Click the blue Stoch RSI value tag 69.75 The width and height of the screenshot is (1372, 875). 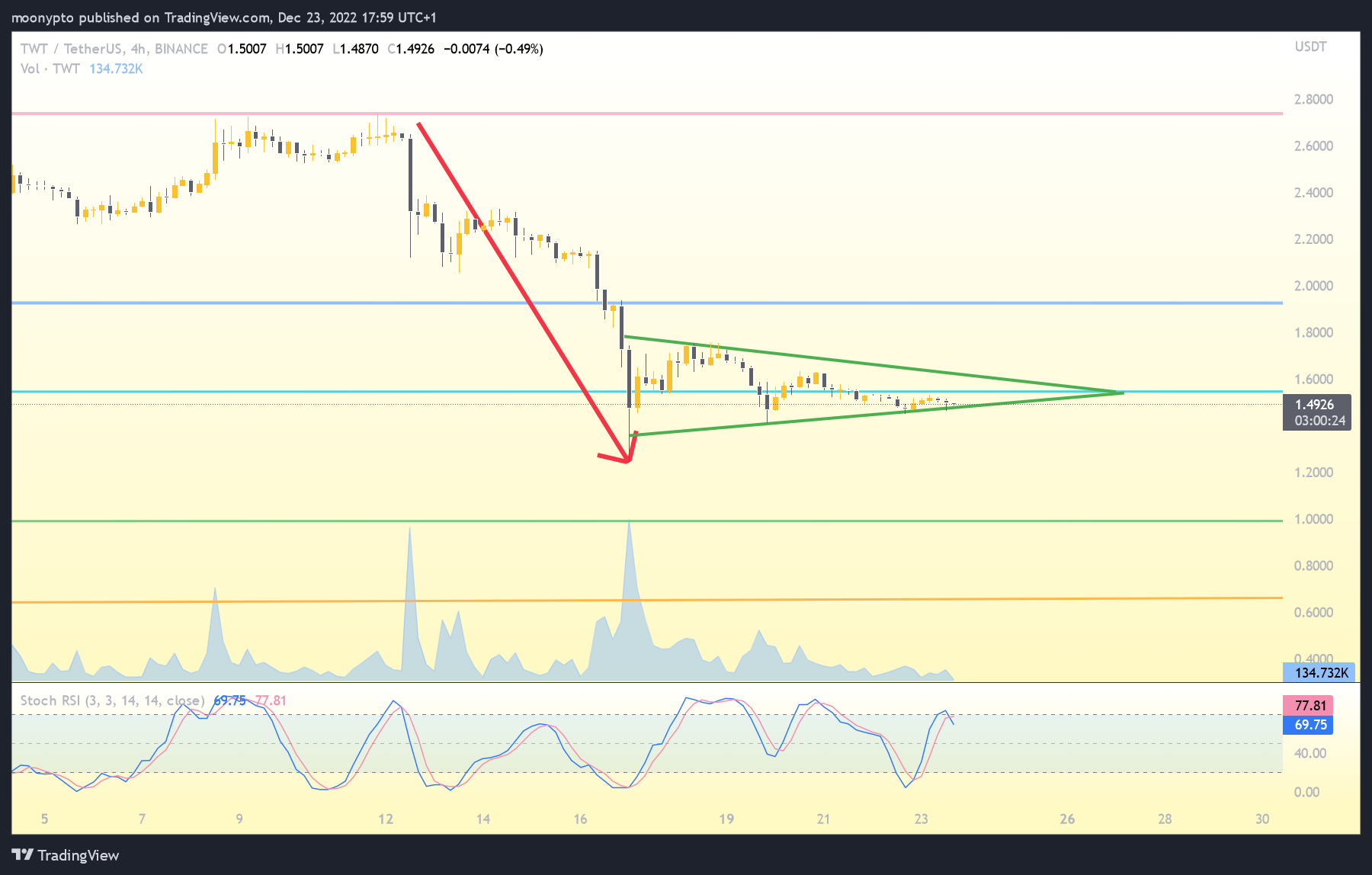tap(1308, 725)
